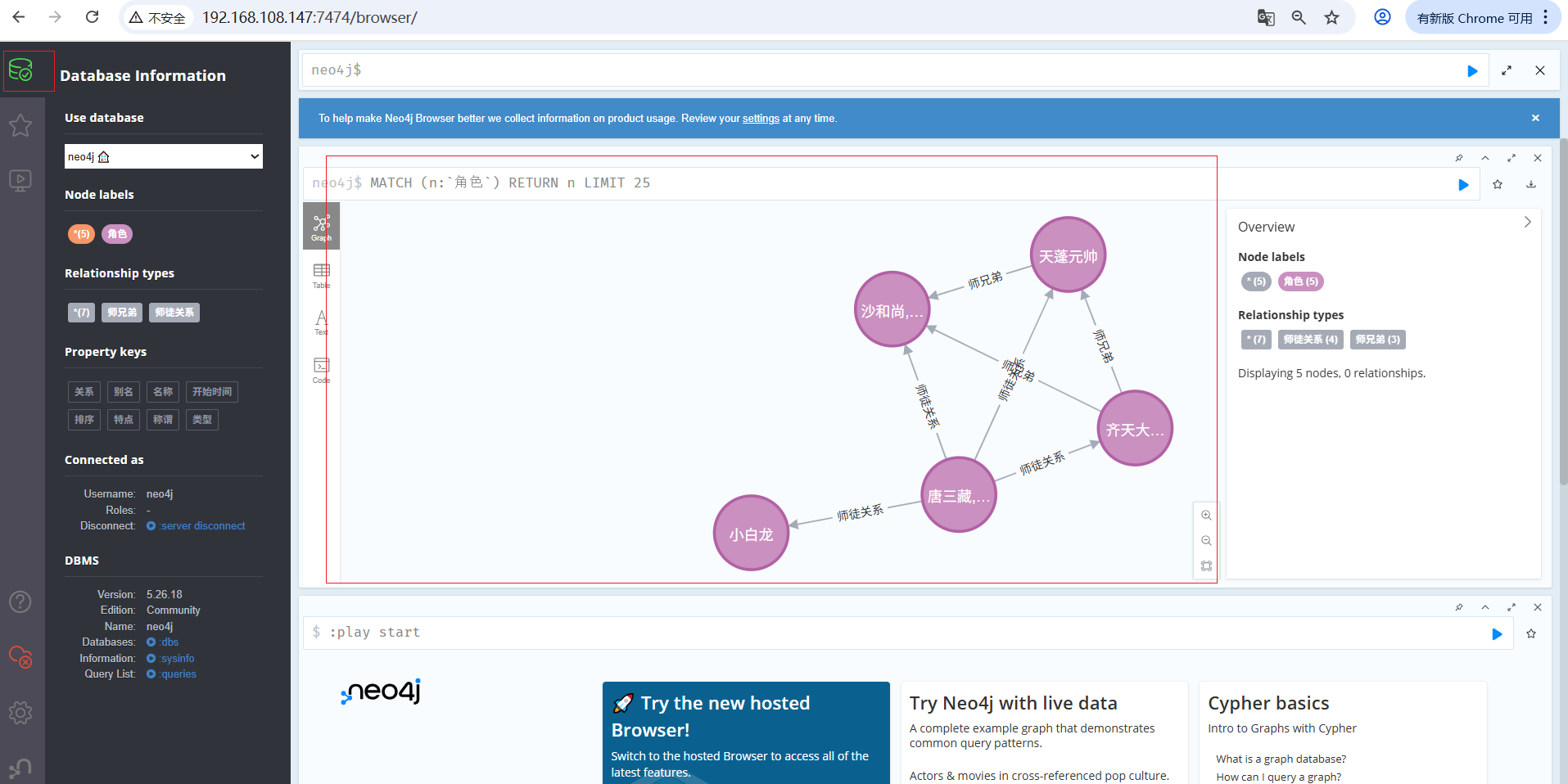This screenshot has height=784, width=1568.
Task: Collapse the MATCH result frame
Action: tap(1485, 158)
